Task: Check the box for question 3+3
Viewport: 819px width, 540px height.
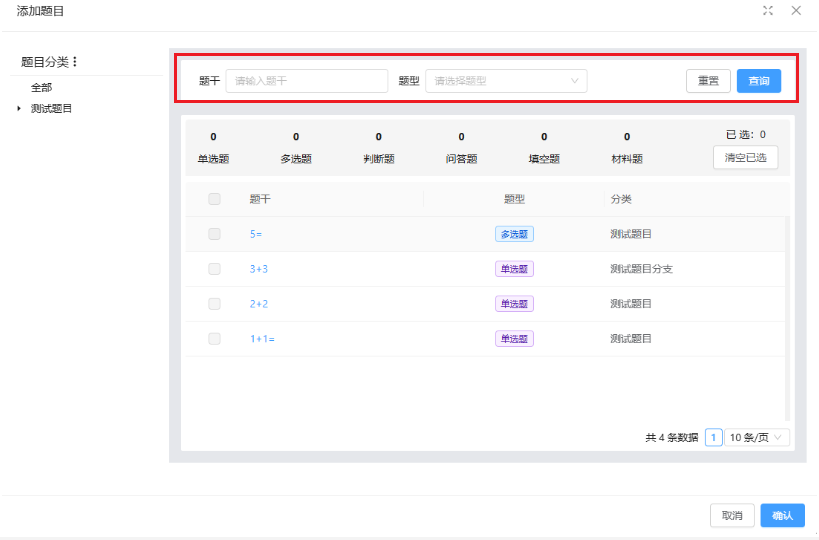Action: click(x=214, y=269)
